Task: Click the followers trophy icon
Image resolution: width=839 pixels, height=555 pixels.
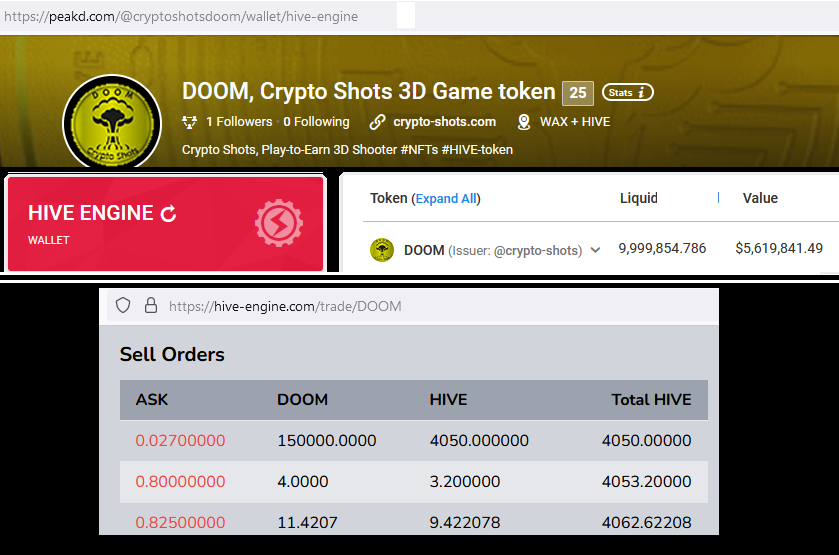Action: pos(189,122)
